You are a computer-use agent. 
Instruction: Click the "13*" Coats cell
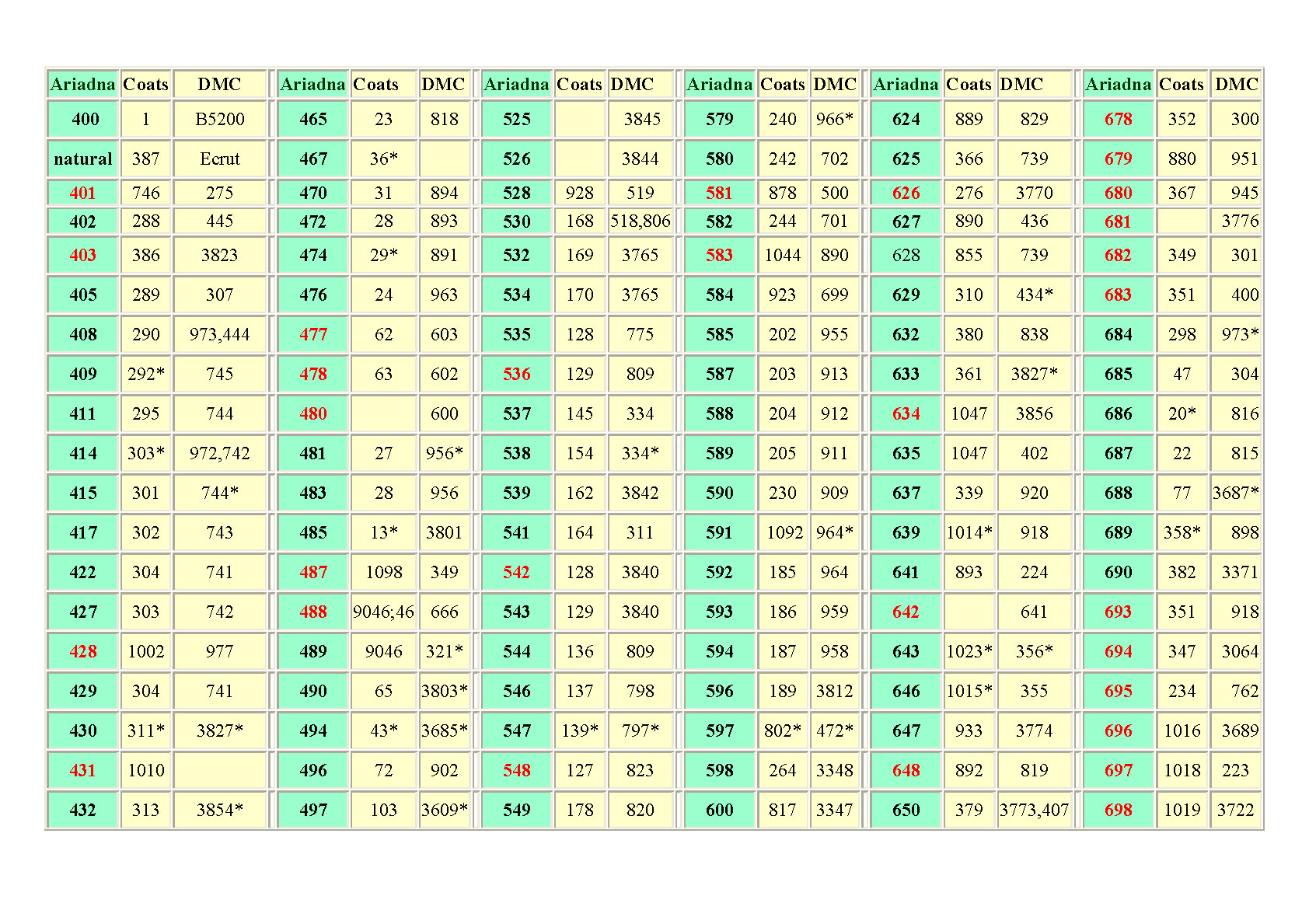click(x=384, y=533)
